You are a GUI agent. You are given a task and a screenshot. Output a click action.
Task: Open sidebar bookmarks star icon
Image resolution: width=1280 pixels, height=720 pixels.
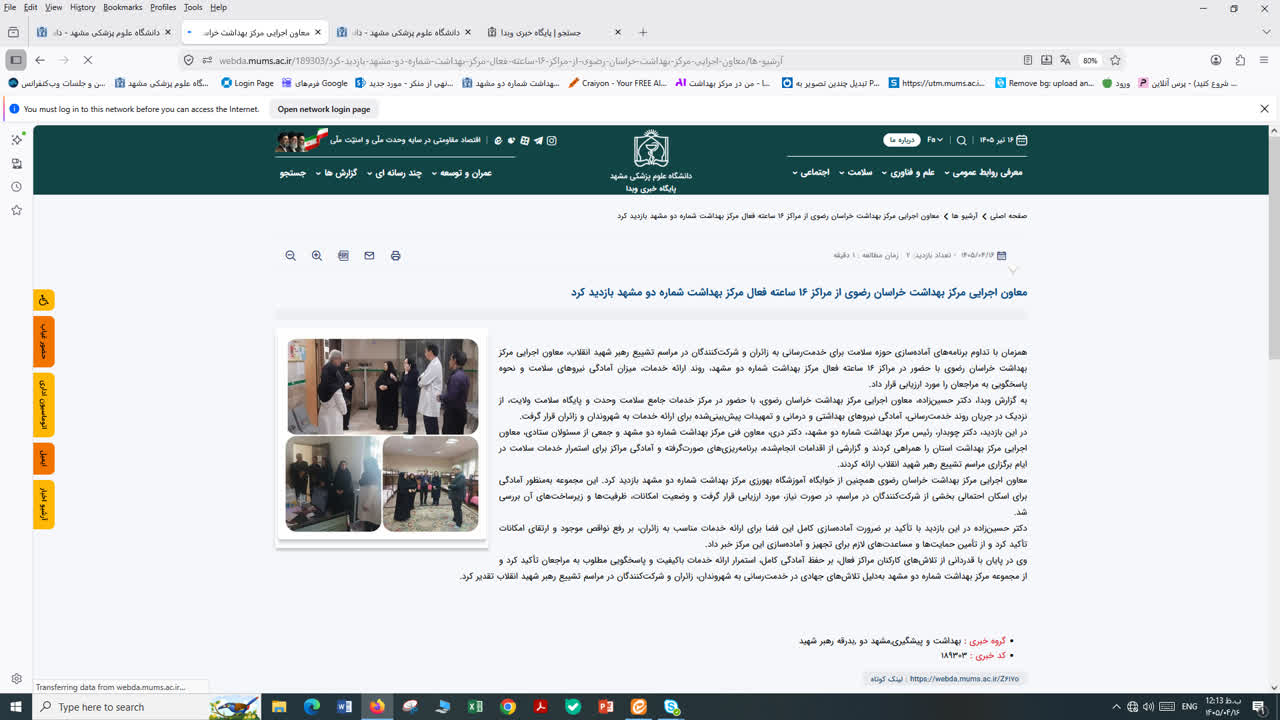tap(16, 210)
